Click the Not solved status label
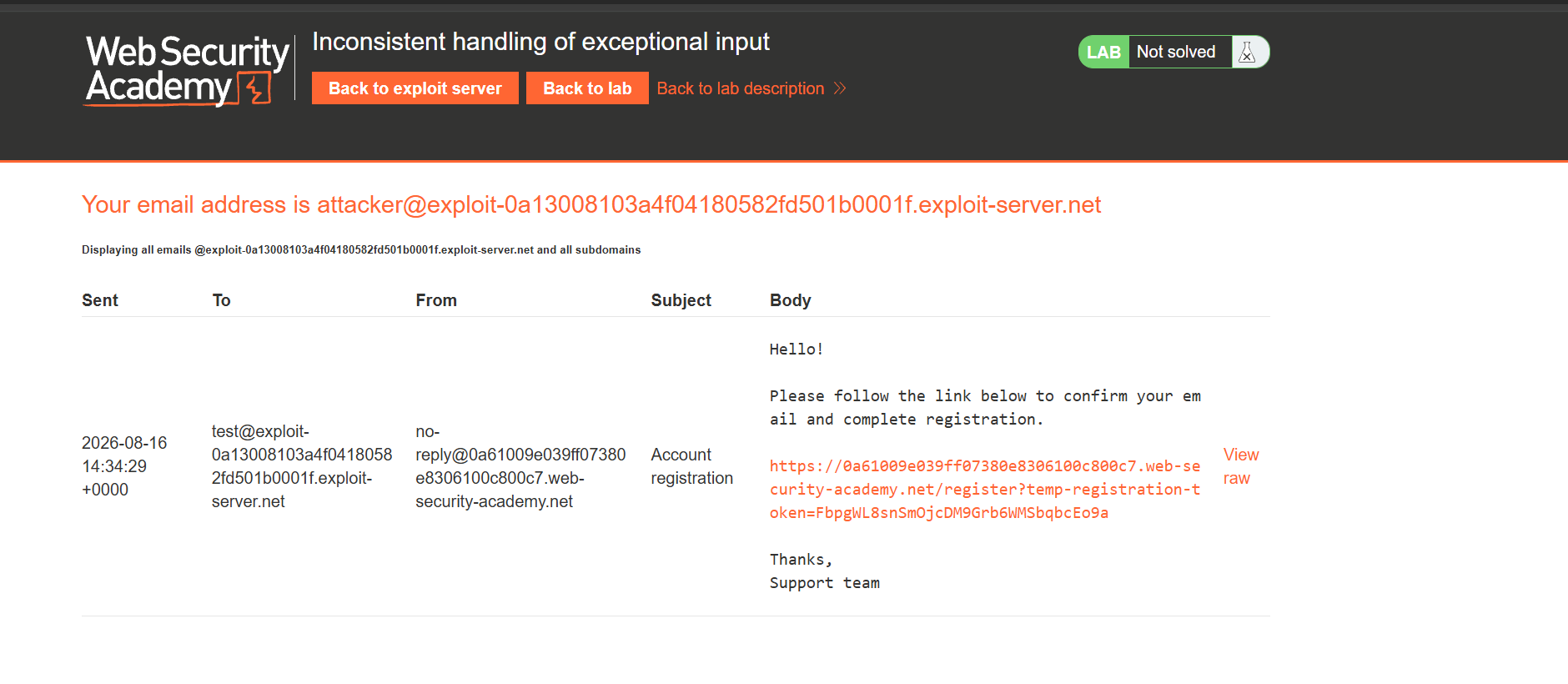The image size is (1568, 684). click(1176, 52)
